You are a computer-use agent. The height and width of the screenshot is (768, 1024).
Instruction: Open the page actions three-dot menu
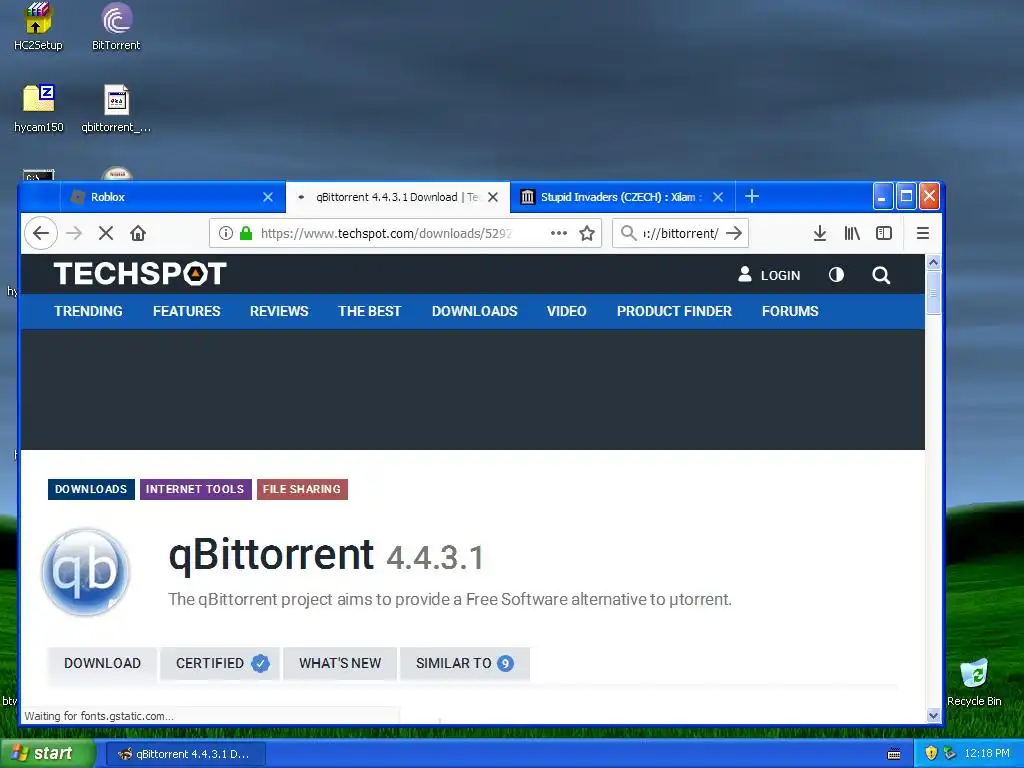[x=558, y=233]
